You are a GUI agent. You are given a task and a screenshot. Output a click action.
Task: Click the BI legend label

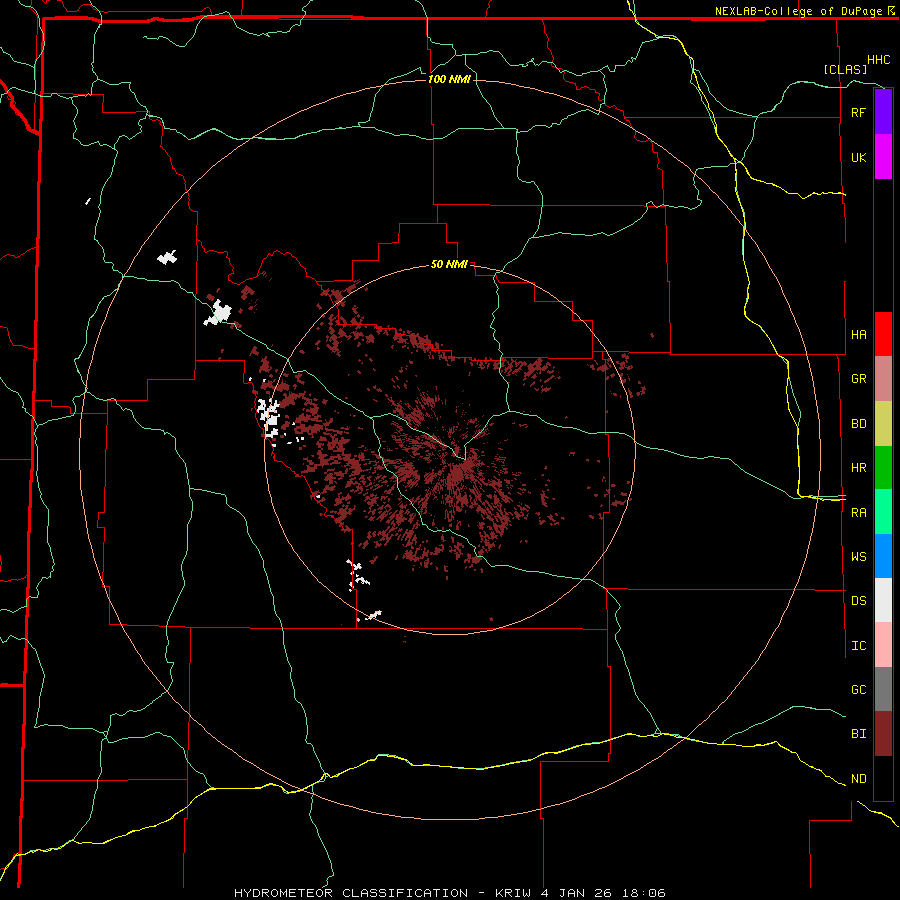858,734
